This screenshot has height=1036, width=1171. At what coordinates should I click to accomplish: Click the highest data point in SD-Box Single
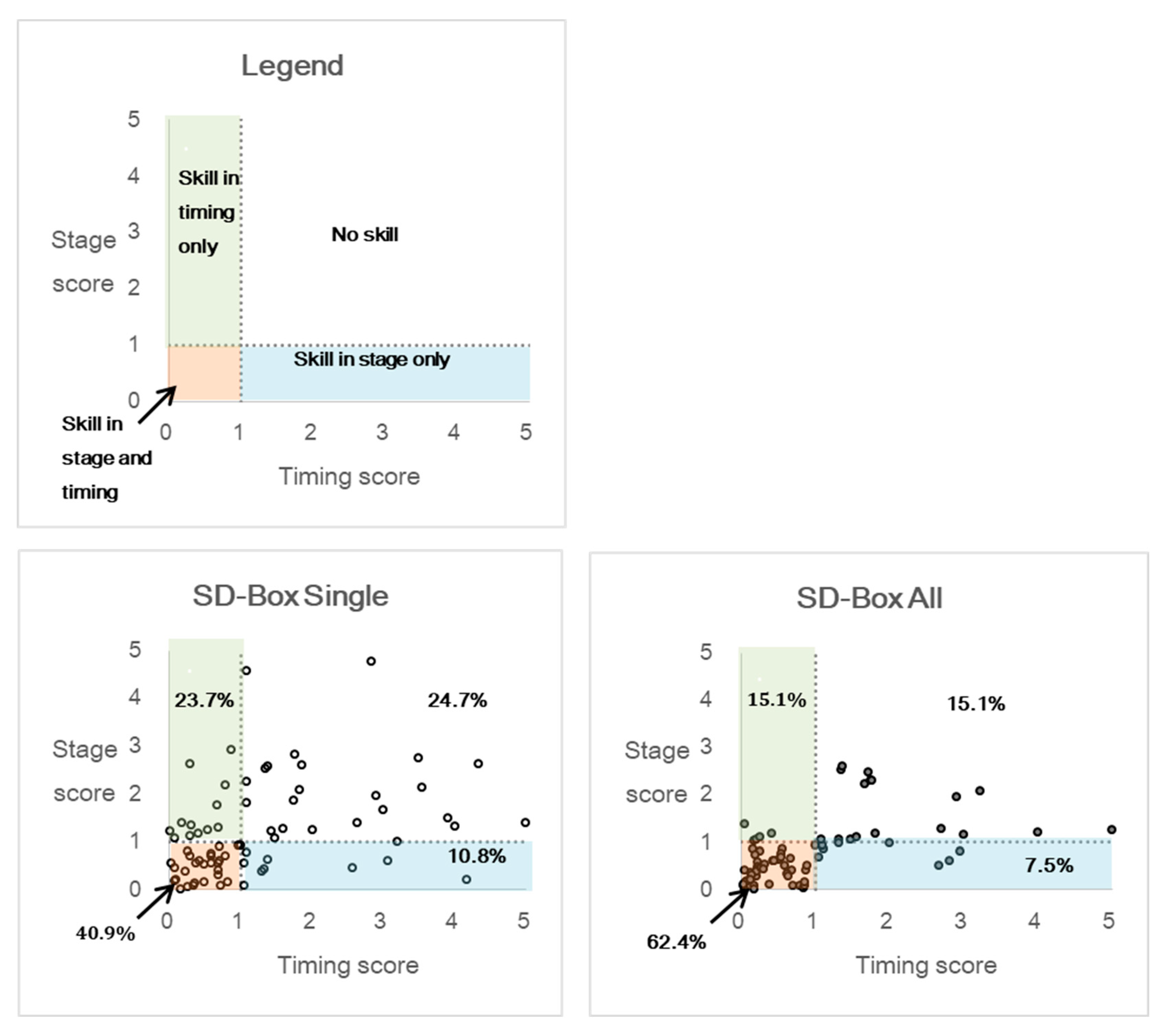(370, 661)
